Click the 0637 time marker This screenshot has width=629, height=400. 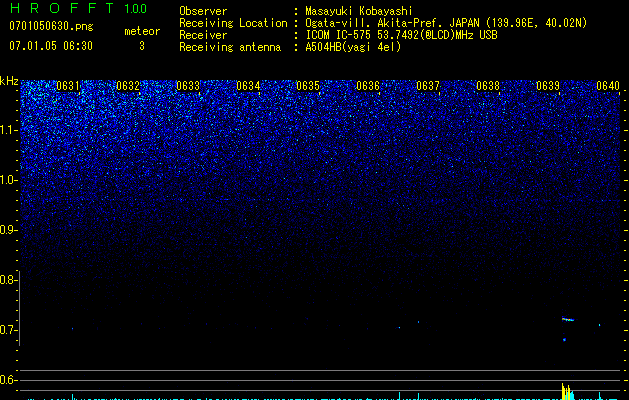428,86
